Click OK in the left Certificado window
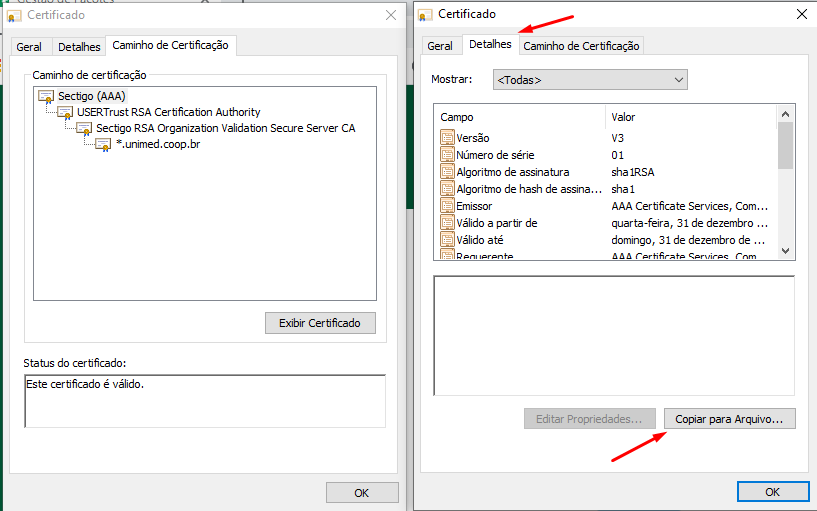The width and height of the screenshot is (817, 511). pyautogui.click(x=362, y=493)
